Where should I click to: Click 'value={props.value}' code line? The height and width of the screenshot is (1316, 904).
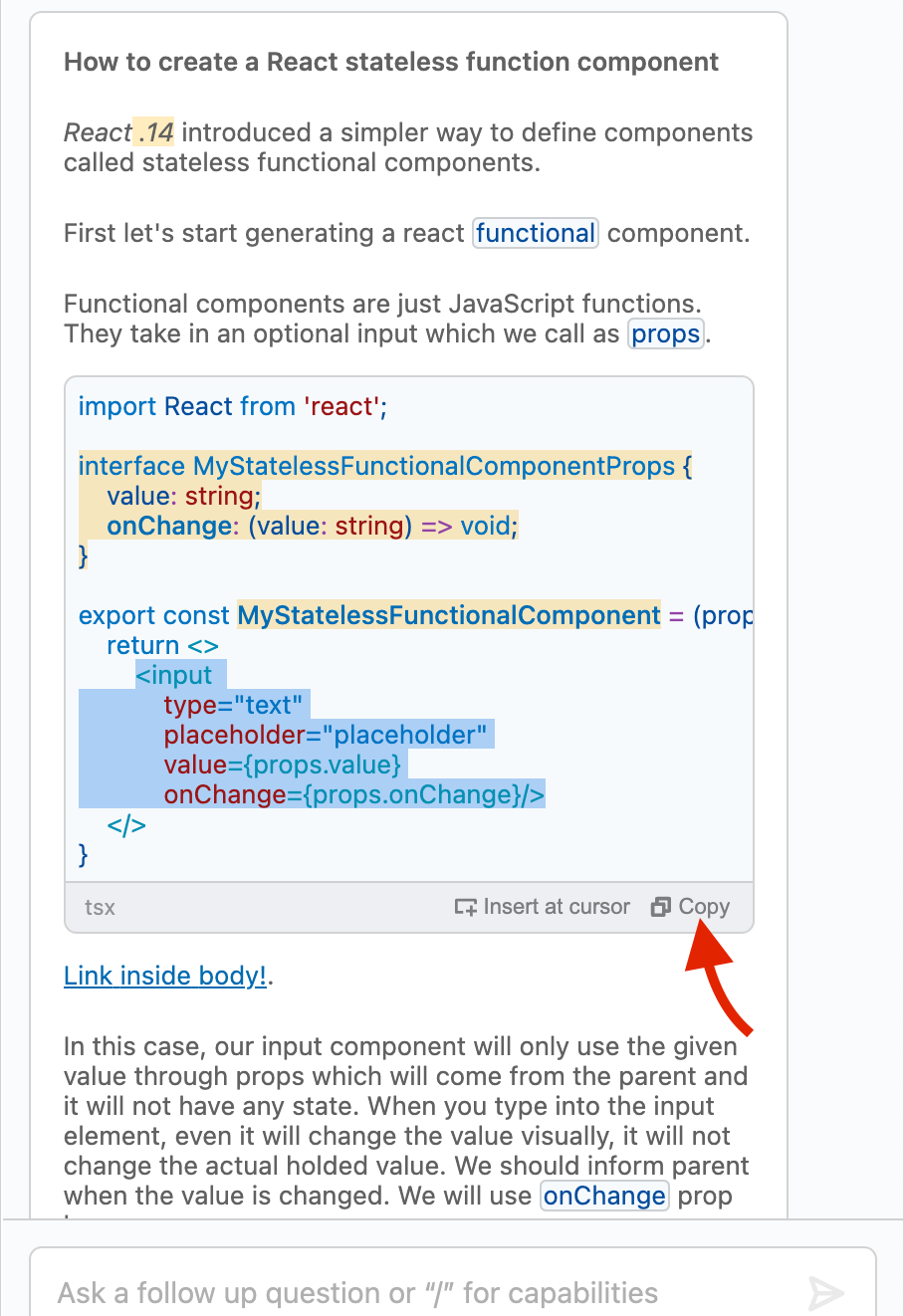coord(283,765)
